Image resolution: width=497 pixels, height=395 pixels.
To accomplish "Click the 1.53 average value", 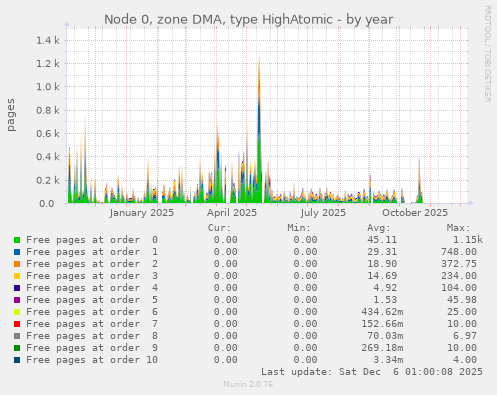I will coord(385,300).
